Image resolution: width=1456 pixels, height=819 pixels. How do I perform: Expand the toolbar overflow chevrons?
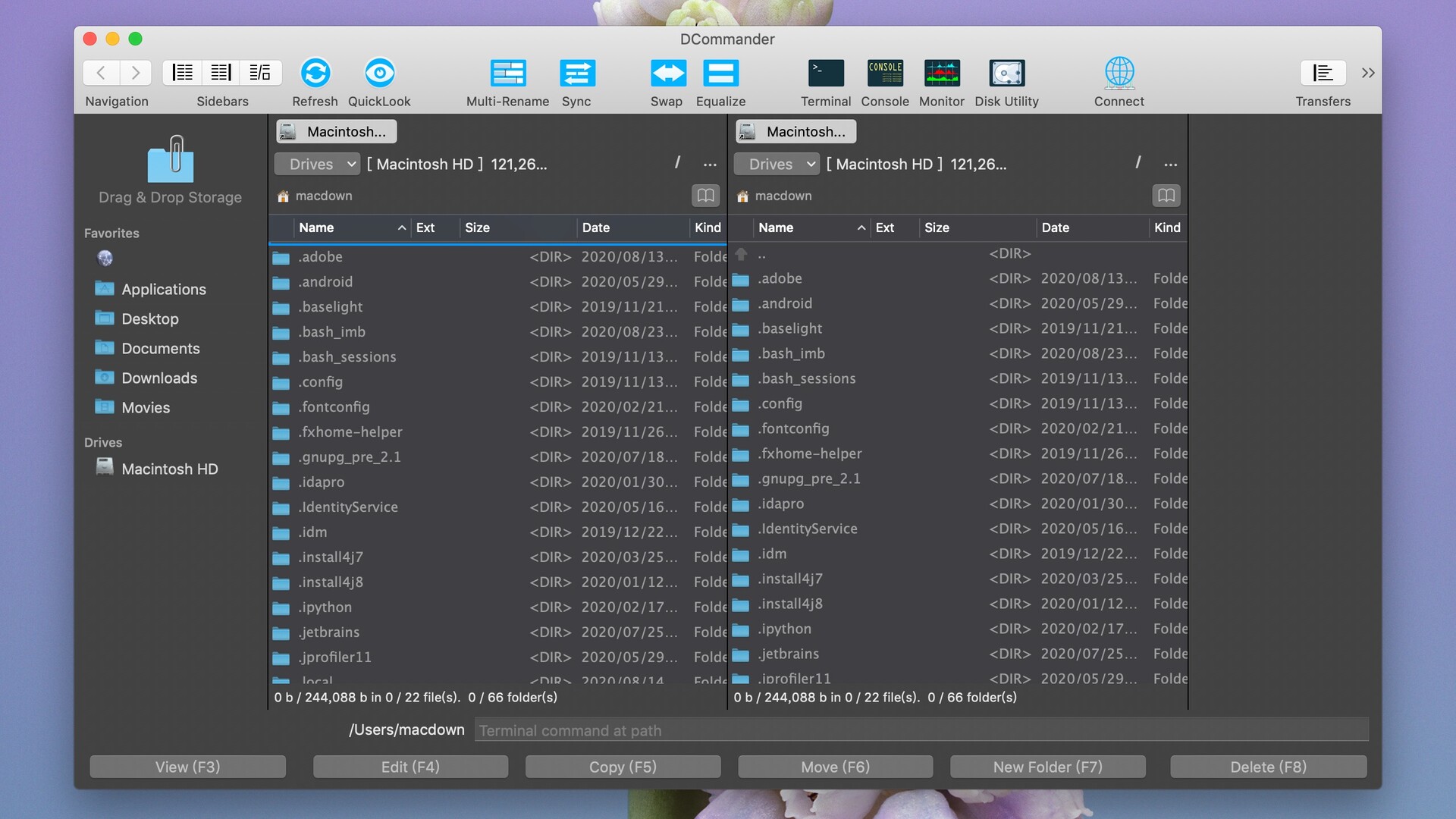pos(1368,73)
